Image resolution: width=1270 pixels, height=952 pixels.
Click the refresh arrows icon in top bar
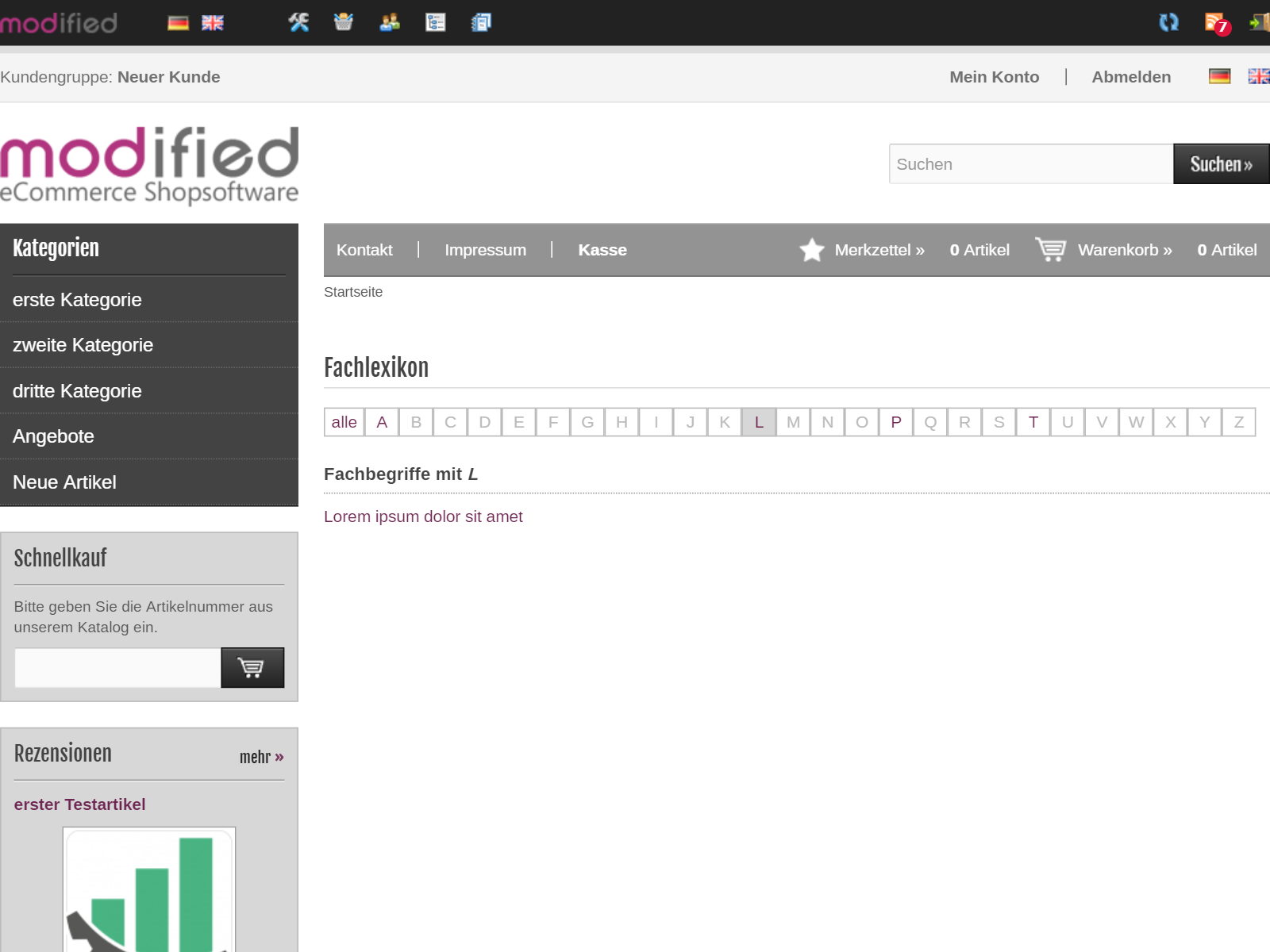pos(1168,22)
